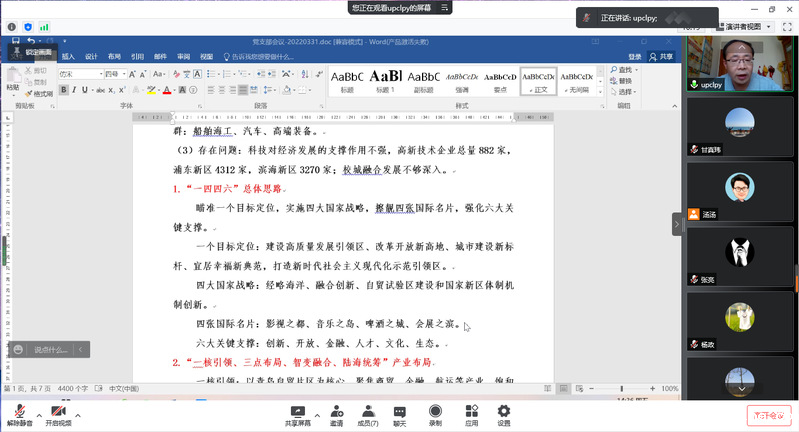Image resolution: width=799 pixels, height=432 pixels.
Task: Click the red font color button
Action: 167,90
